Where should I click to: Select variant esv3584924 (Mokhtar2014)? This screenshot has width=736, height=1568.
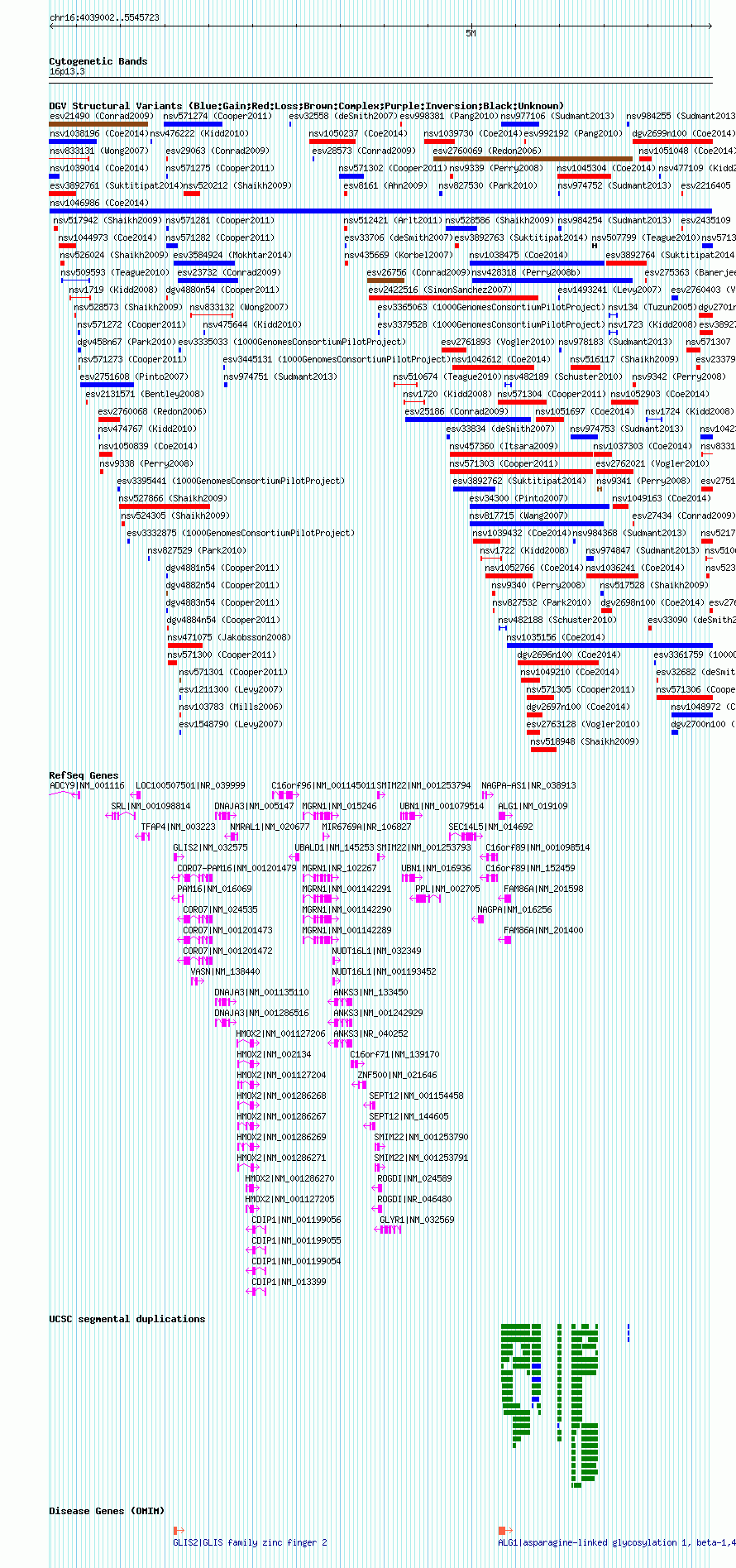pos(232,255)
